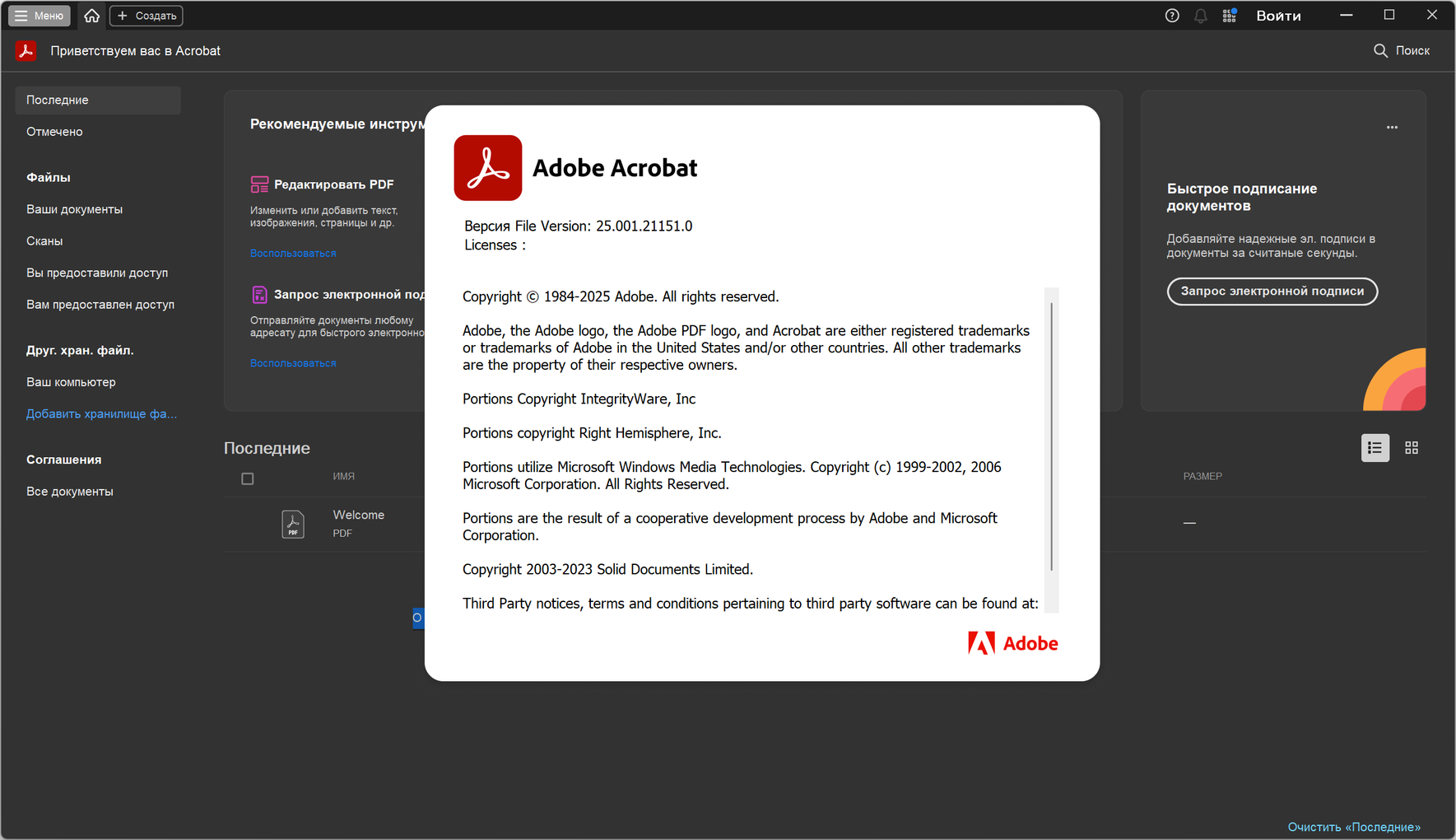Open the Меню hamburger menu
The height and width of the screenshot is (840, 1456).
click(40, 16)
